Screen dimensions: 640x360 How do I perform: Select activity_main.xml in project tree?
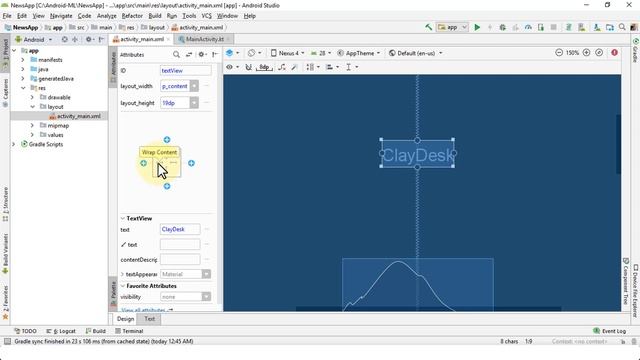74,116
